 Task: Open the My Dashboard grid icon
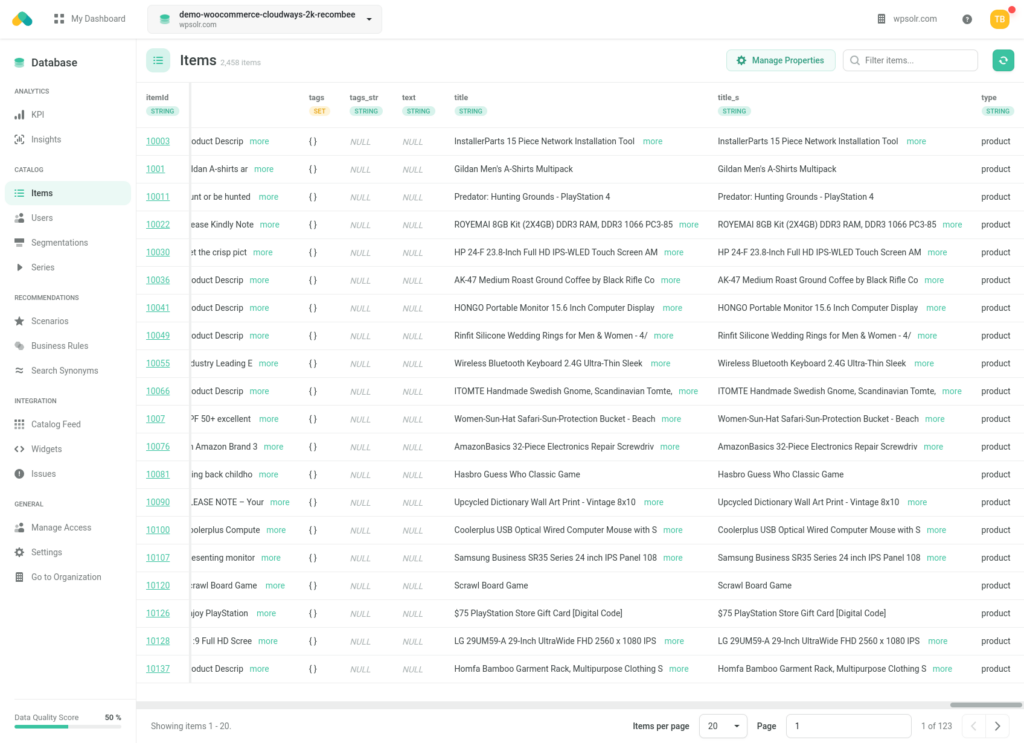(x=59, y=19)
